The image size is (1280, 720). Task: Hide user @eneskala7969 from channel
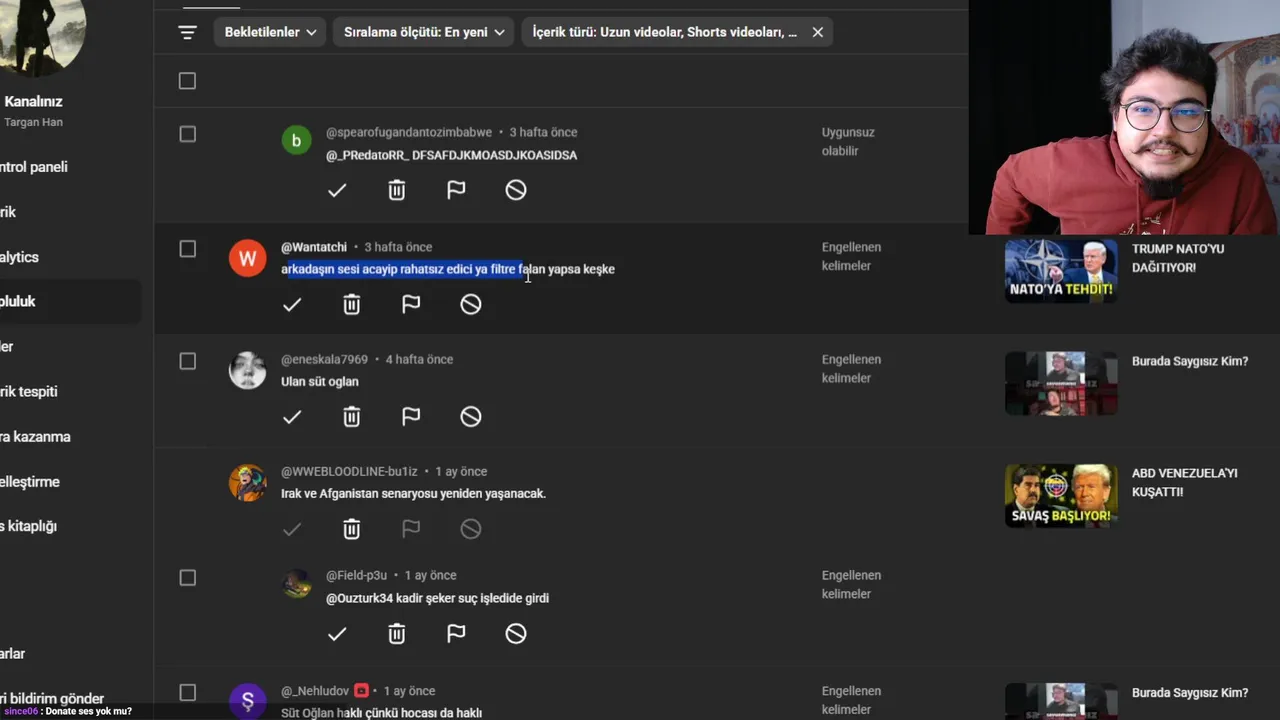coord(471,417)
